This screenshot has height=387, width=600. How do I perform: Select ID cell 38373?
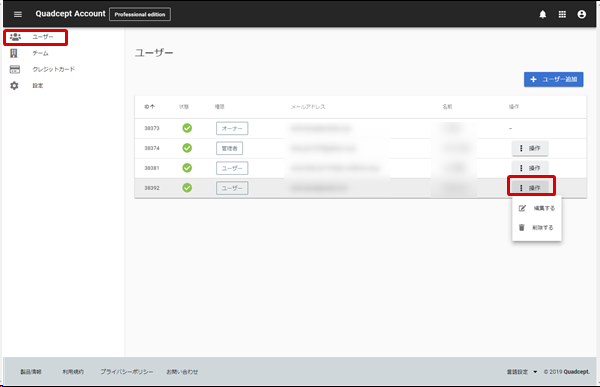coord(152,128)
